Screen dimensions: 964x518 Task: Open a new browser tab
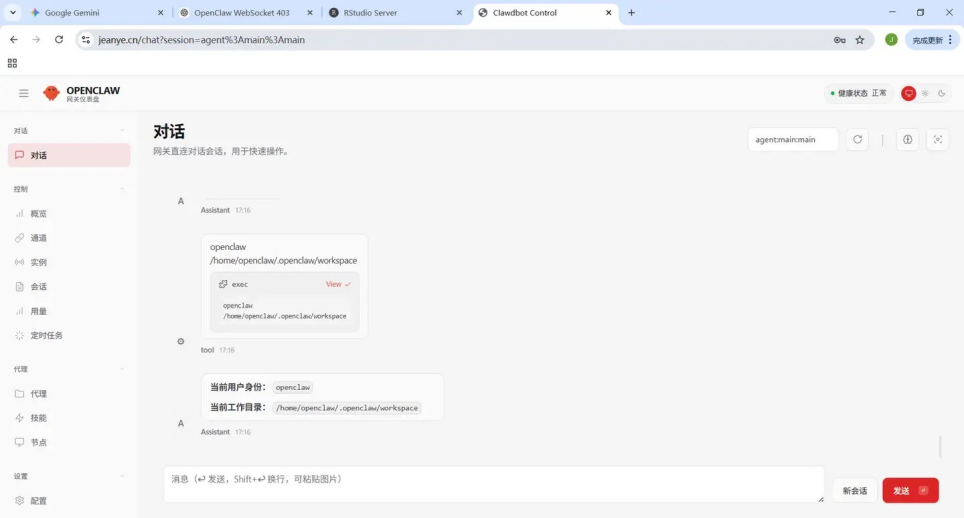[x=631, y=12]
